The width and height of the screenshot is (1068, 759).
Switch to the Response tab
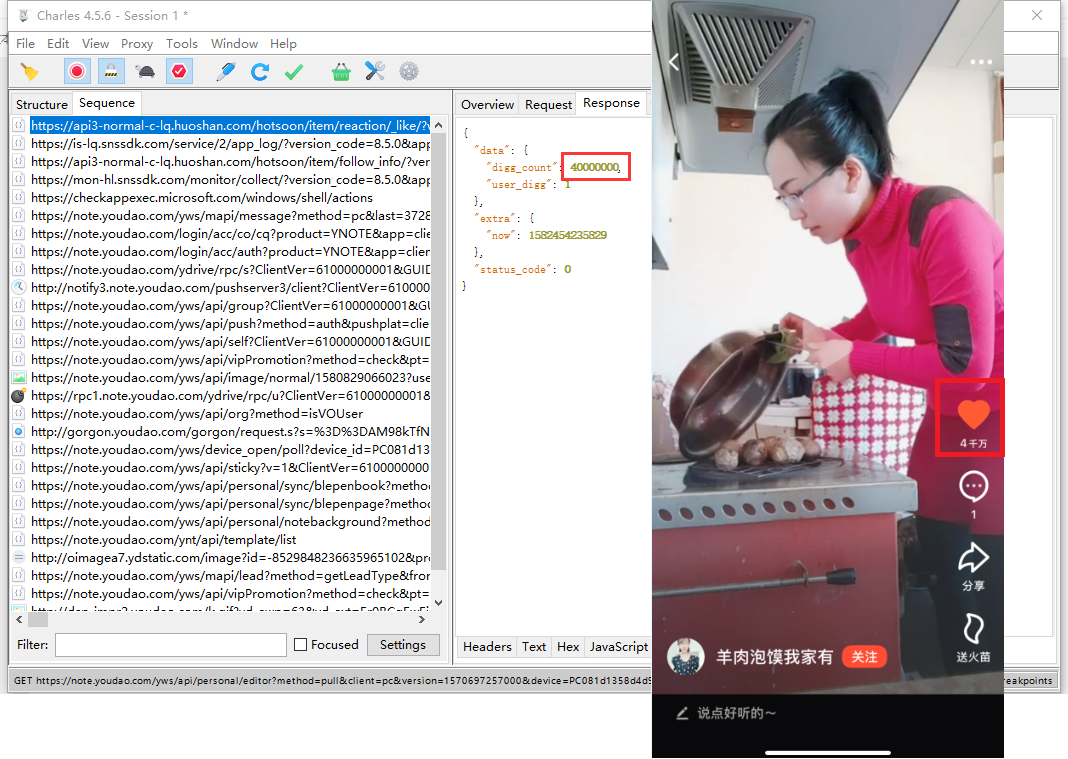click(x=612, y=103)
